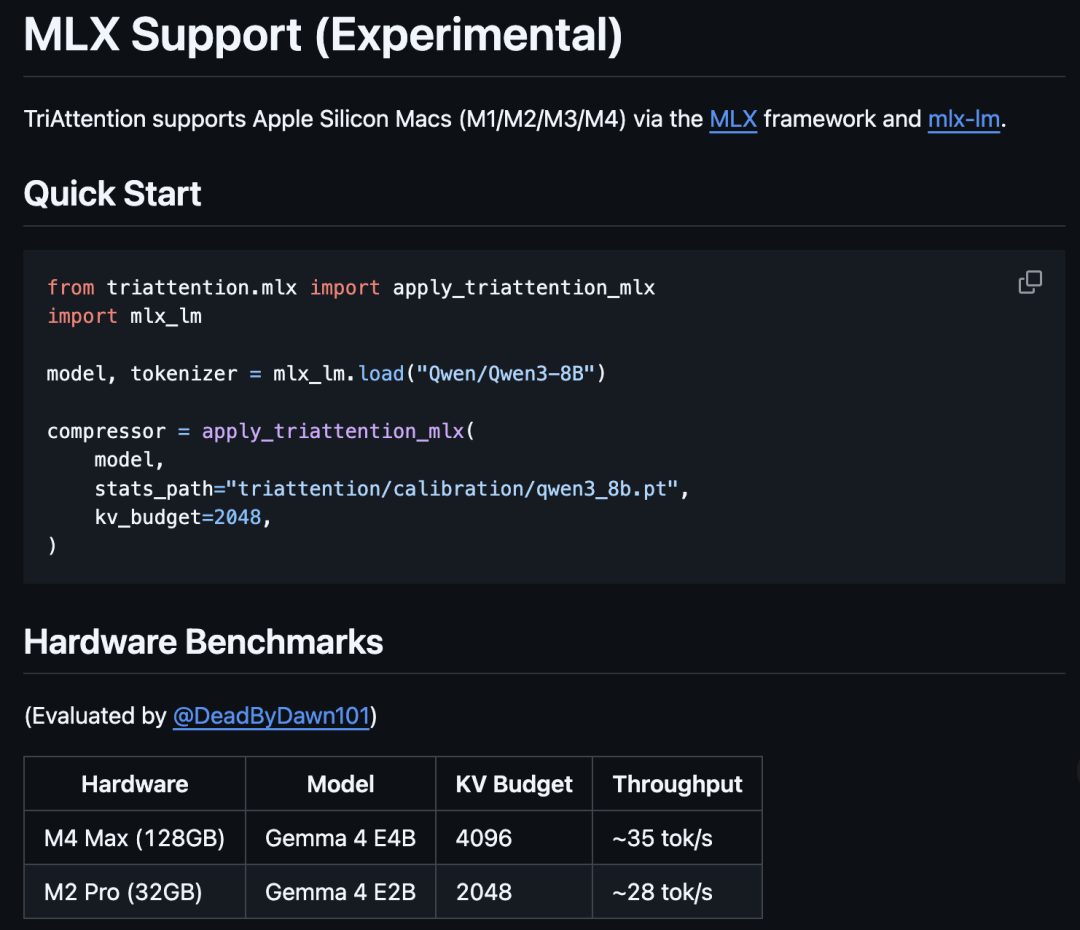Click the "M4 Max (128GB)" table cell
The image size is (1080, 930).
click(x=134, y=838)
